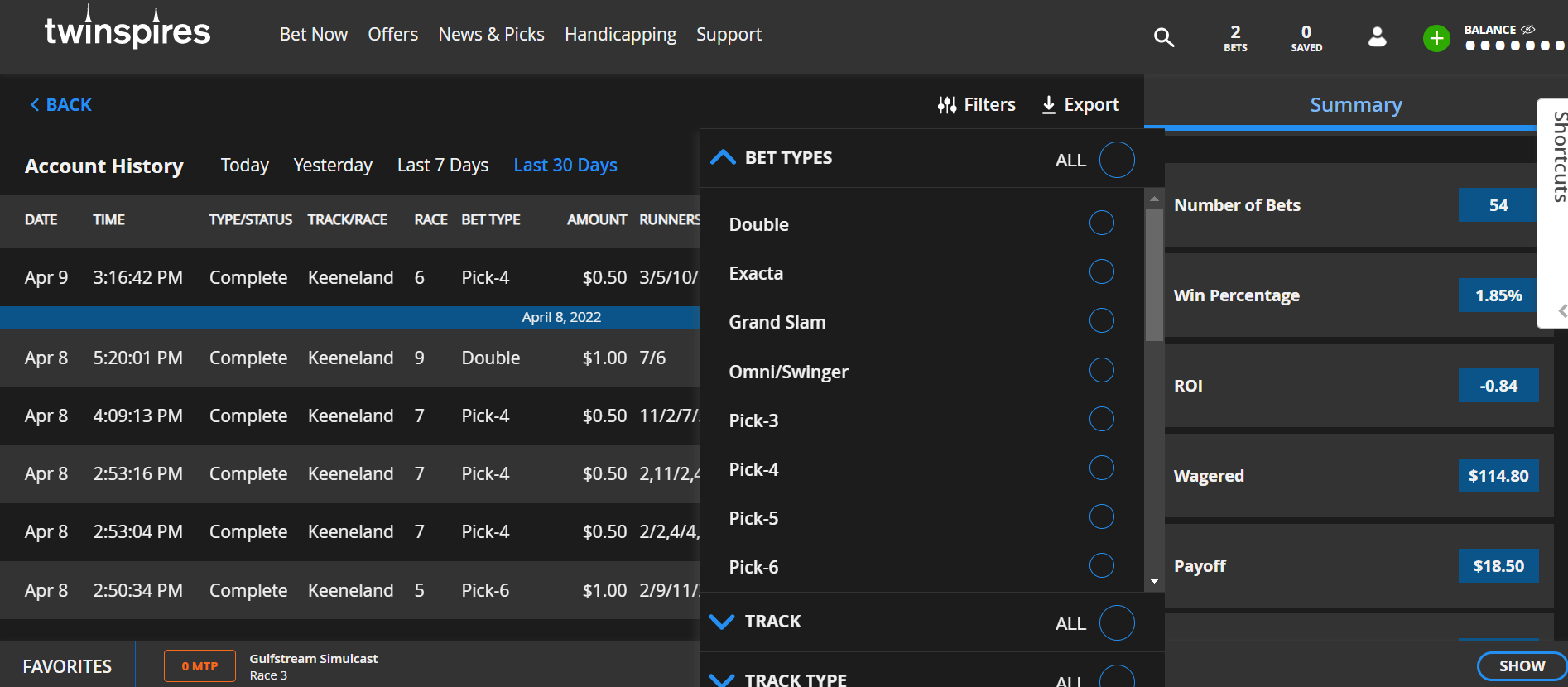Open the Apr 8 2:53:16 PM bet row
Screen dimensions: 1568x687
[350, 473]
